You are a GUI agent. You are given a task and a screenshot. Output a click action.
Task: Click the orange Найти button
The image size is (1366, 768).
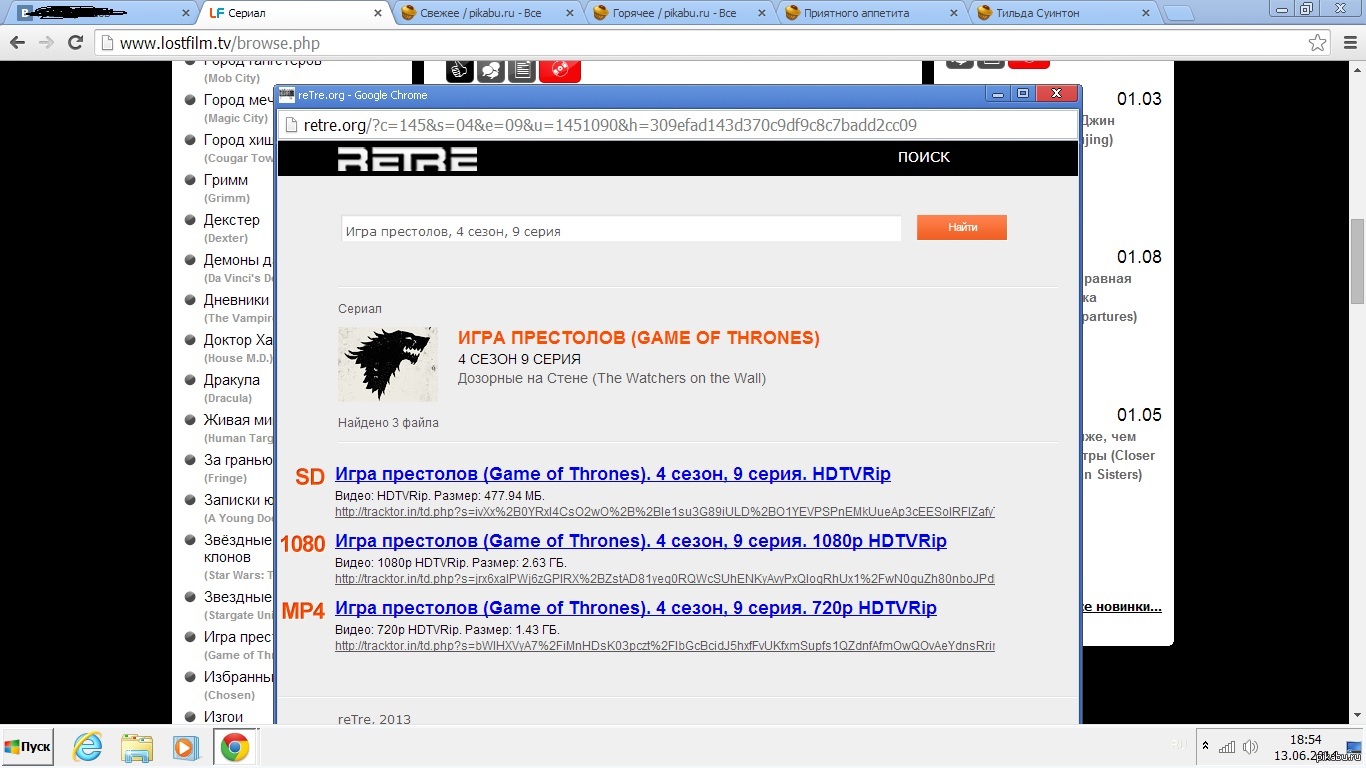[962, 228]
